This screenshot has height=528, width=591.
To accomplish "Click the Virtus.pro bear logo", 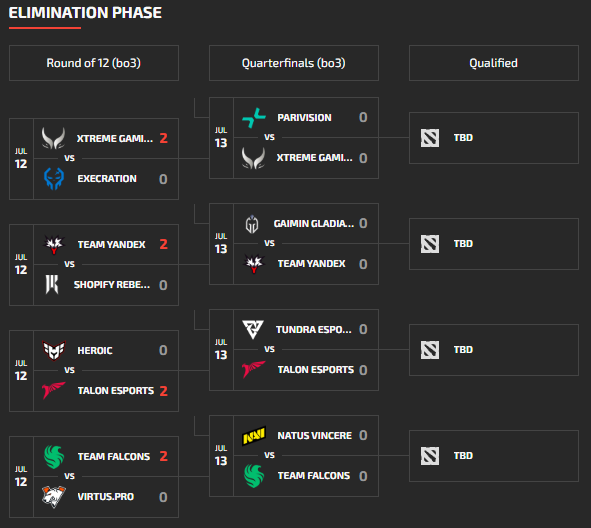I will click(x=54, y=497).
